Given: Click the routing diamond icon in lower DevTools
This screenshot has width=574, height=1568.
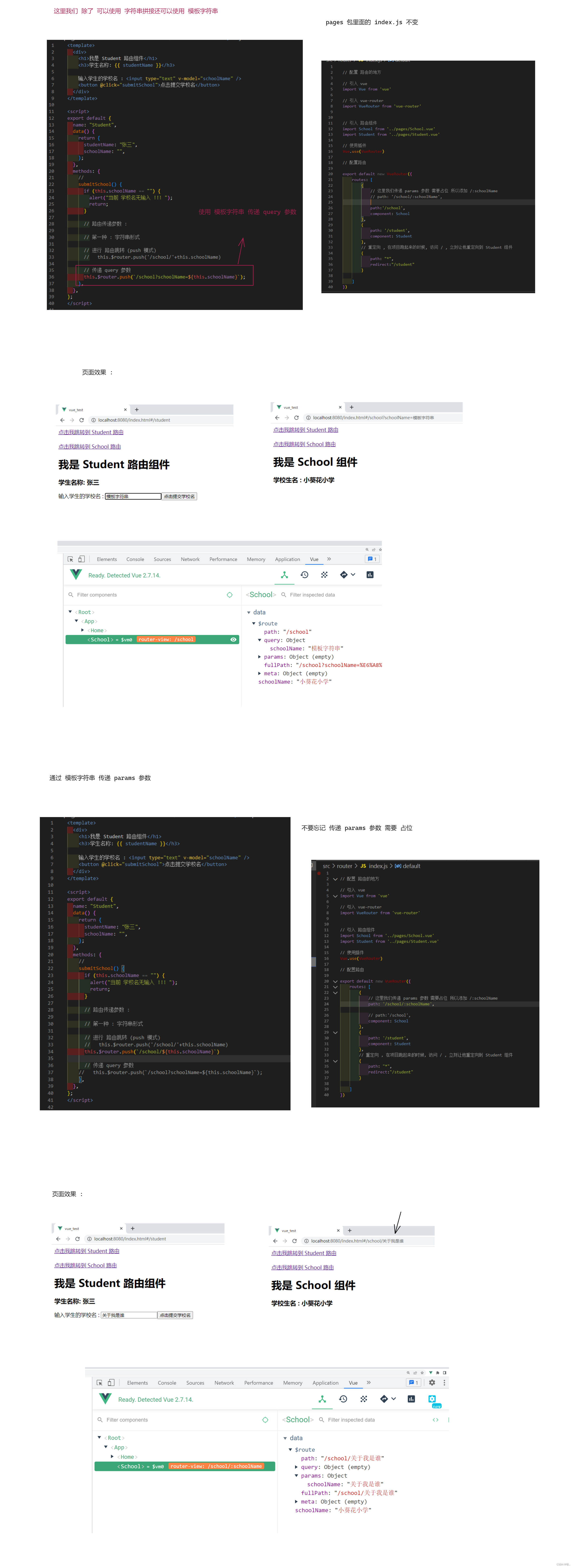Looking at the screenshot, I should tap(384, 1399).
